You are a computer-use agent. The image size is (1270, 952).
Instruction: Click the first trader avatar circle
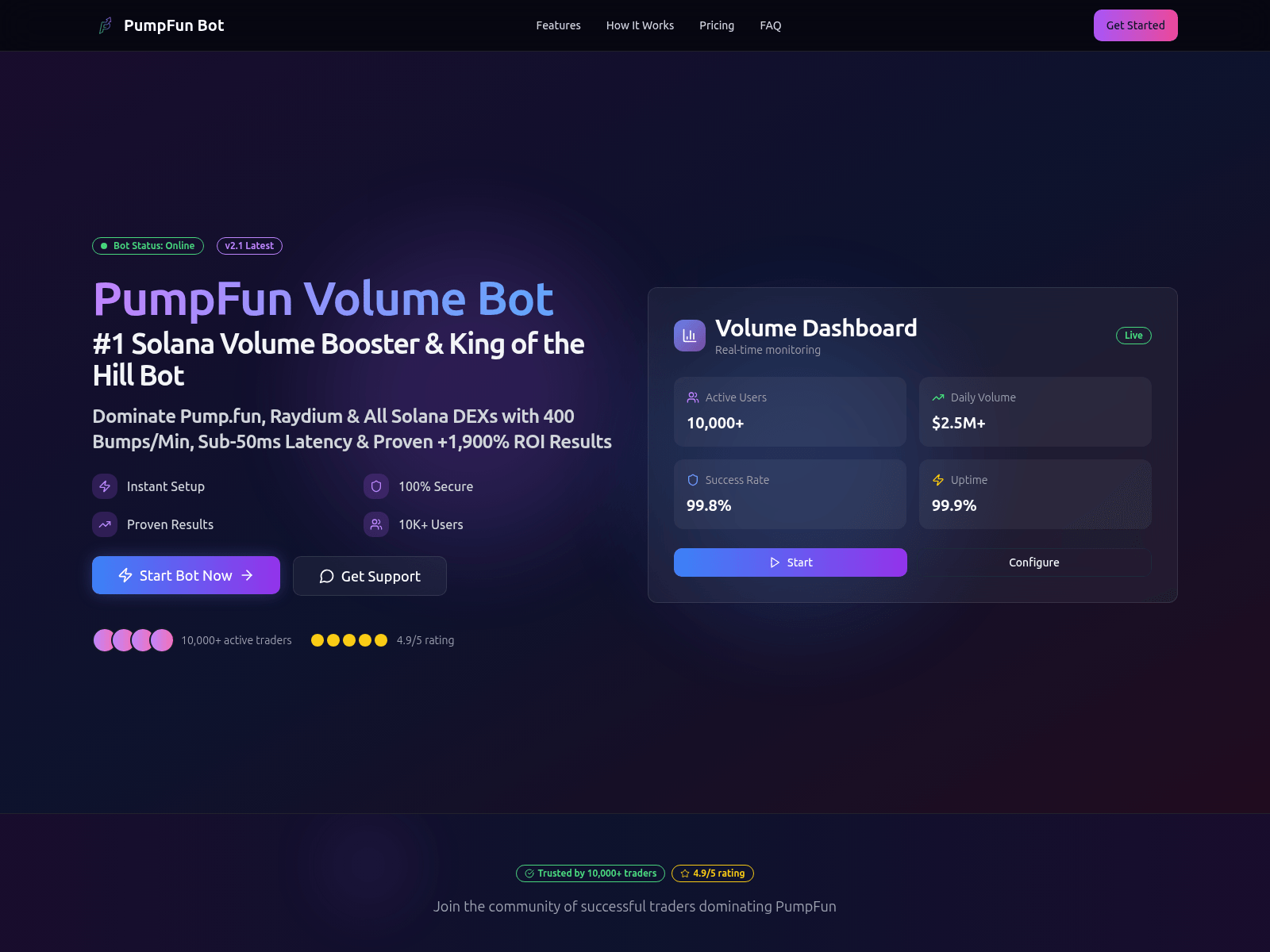pos(104,640)
